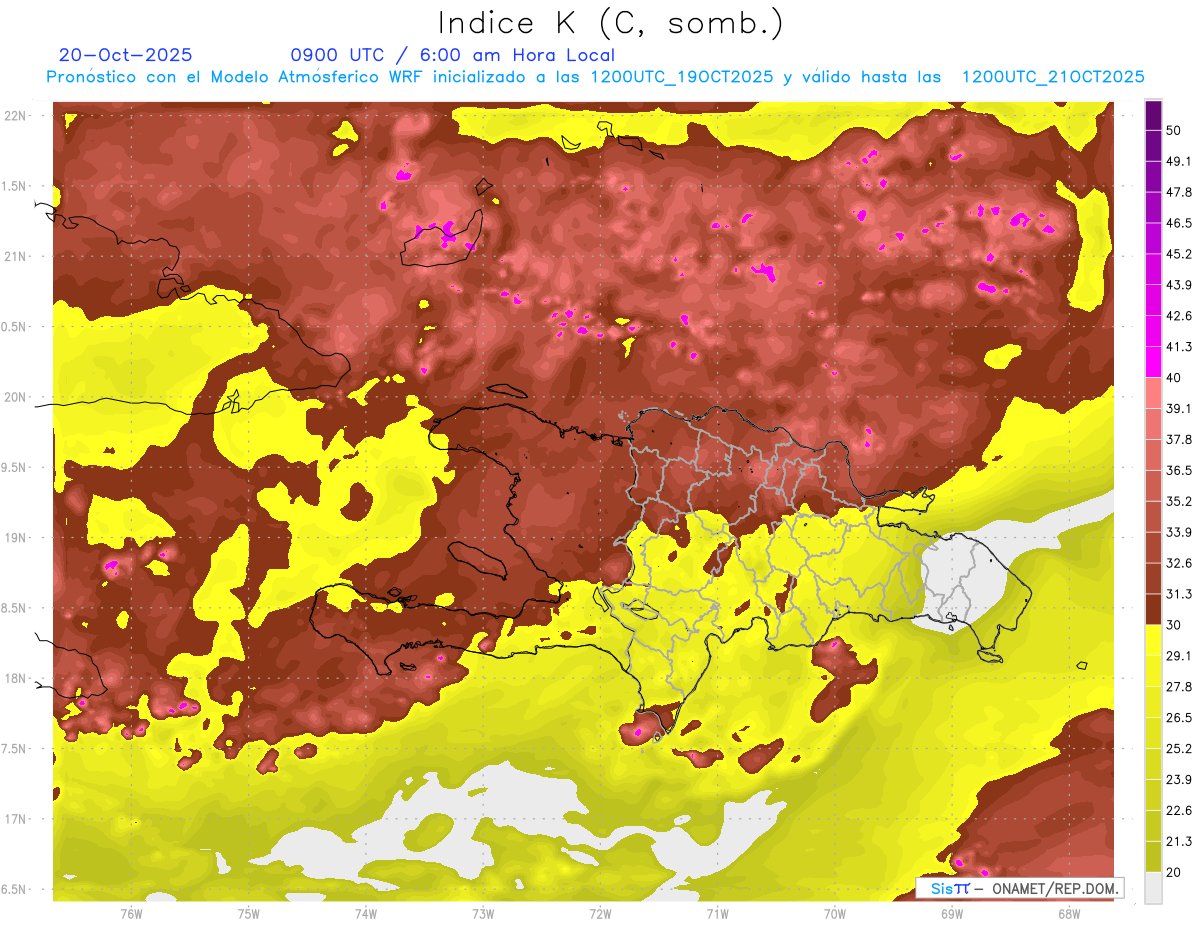Image resolution: width=1200 pixels, height=927 pixels.
Task: Click the '22.6' colorbar value
Action: point(1179,811)
